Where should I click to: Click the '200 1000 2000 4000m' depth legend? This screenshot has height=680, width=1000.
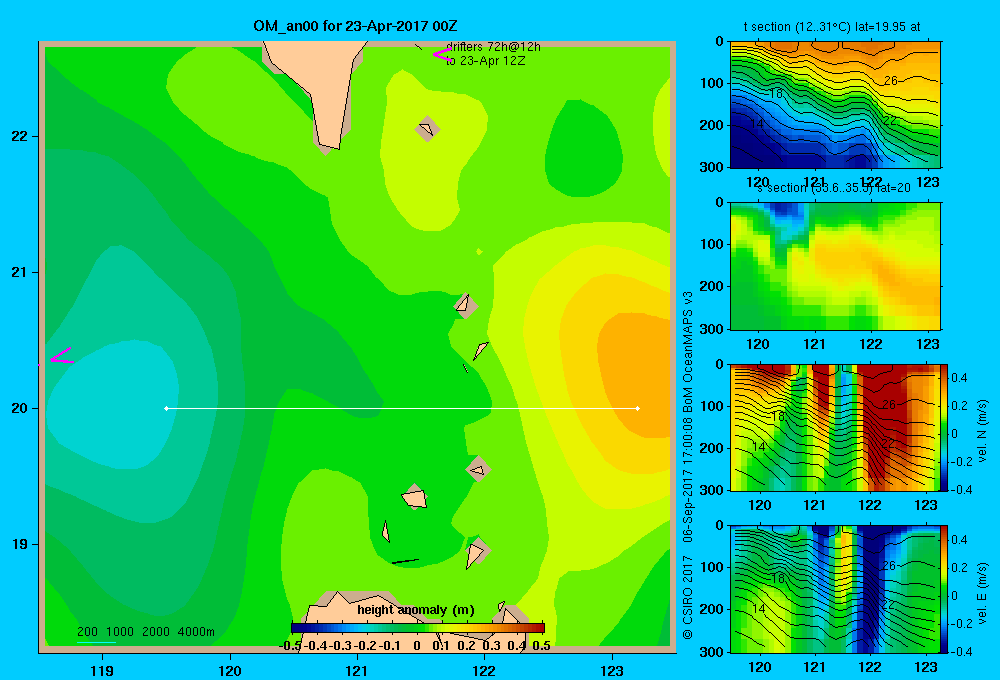145,632
